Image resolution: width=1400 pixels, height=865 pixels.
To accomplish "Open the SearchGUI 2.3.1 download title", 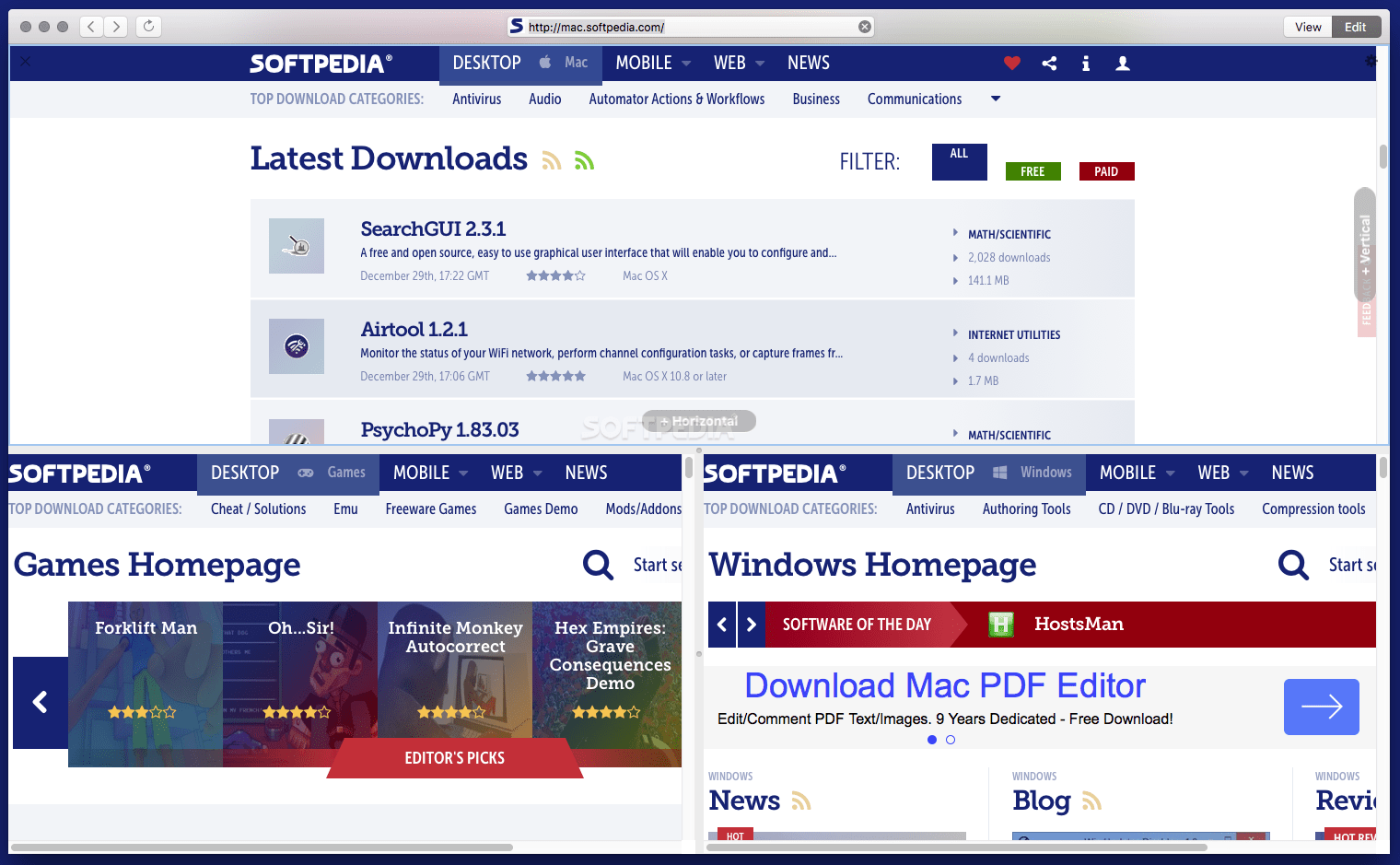I will [433, 228].
